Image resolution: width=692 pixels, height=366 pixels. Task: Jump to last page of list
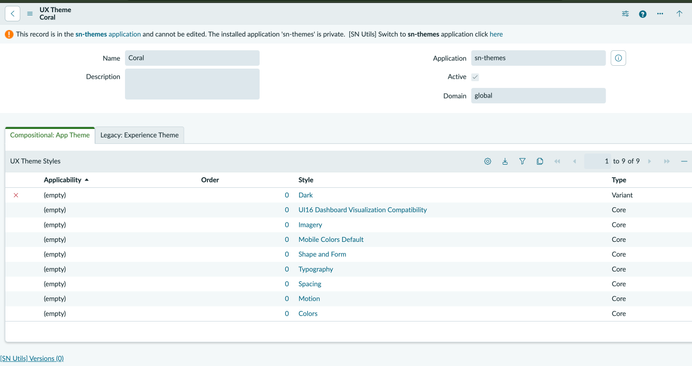pyautogui.click(x=666, y=161)
